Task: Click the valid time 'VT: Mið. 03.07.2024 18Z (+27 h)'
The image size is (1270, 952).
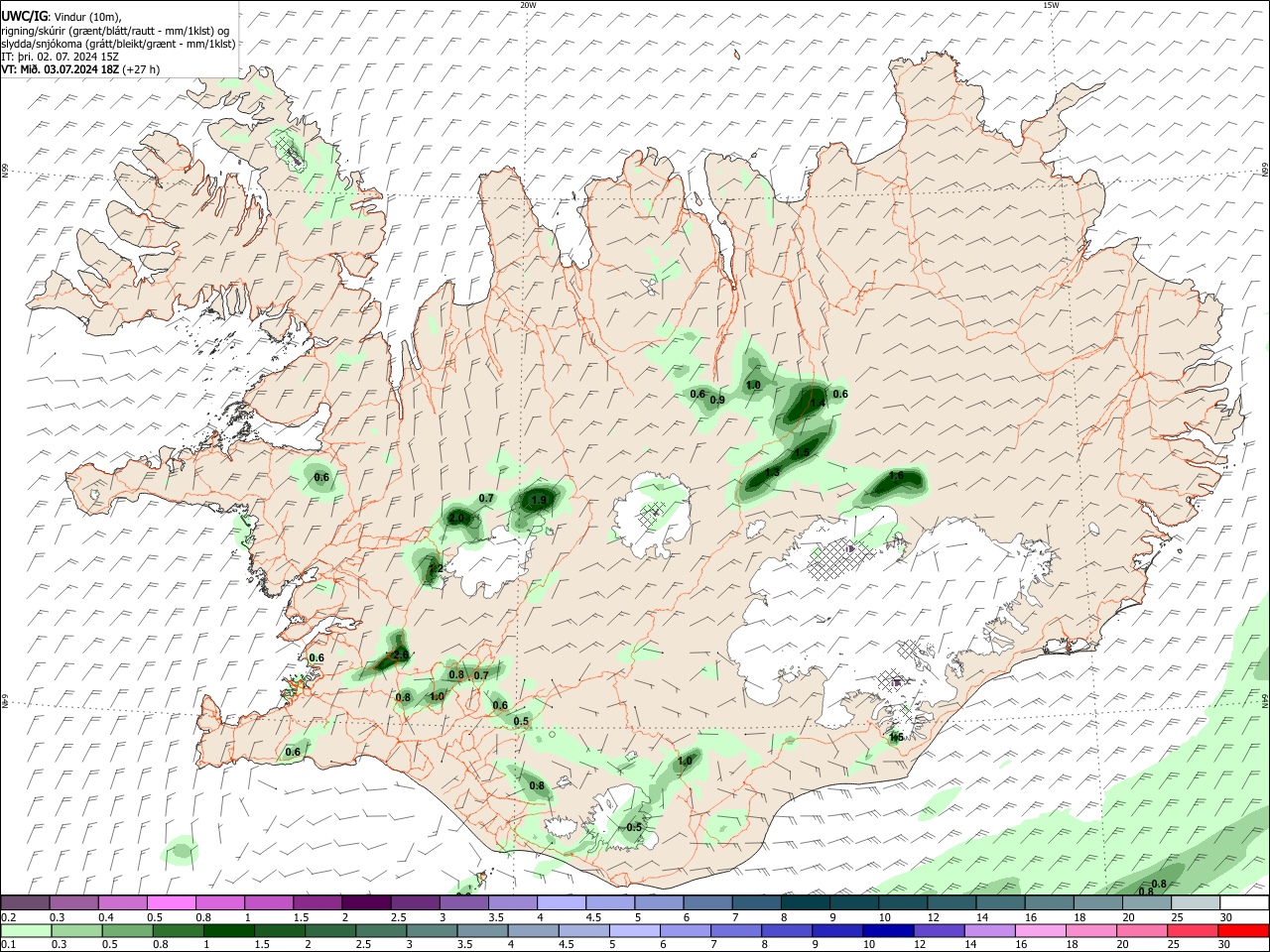Action: [80, 69]
